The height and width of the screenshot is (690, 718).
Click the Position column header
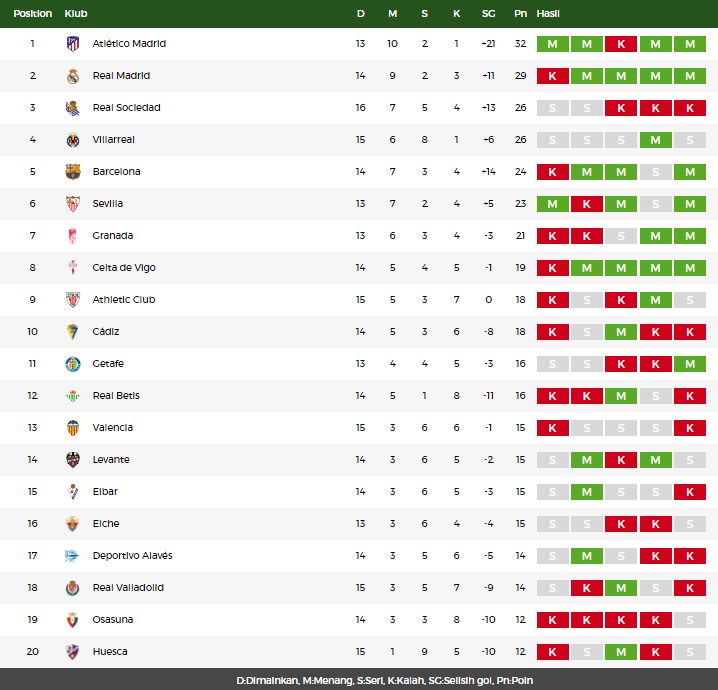tap(33, 14)
